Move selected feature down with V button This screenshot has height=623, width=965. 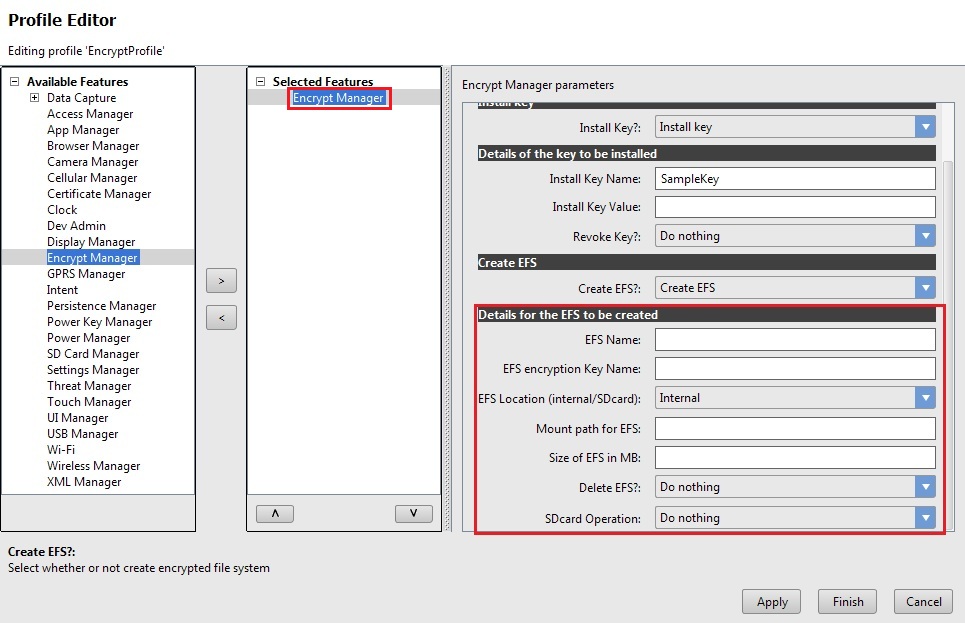point(413,513)
